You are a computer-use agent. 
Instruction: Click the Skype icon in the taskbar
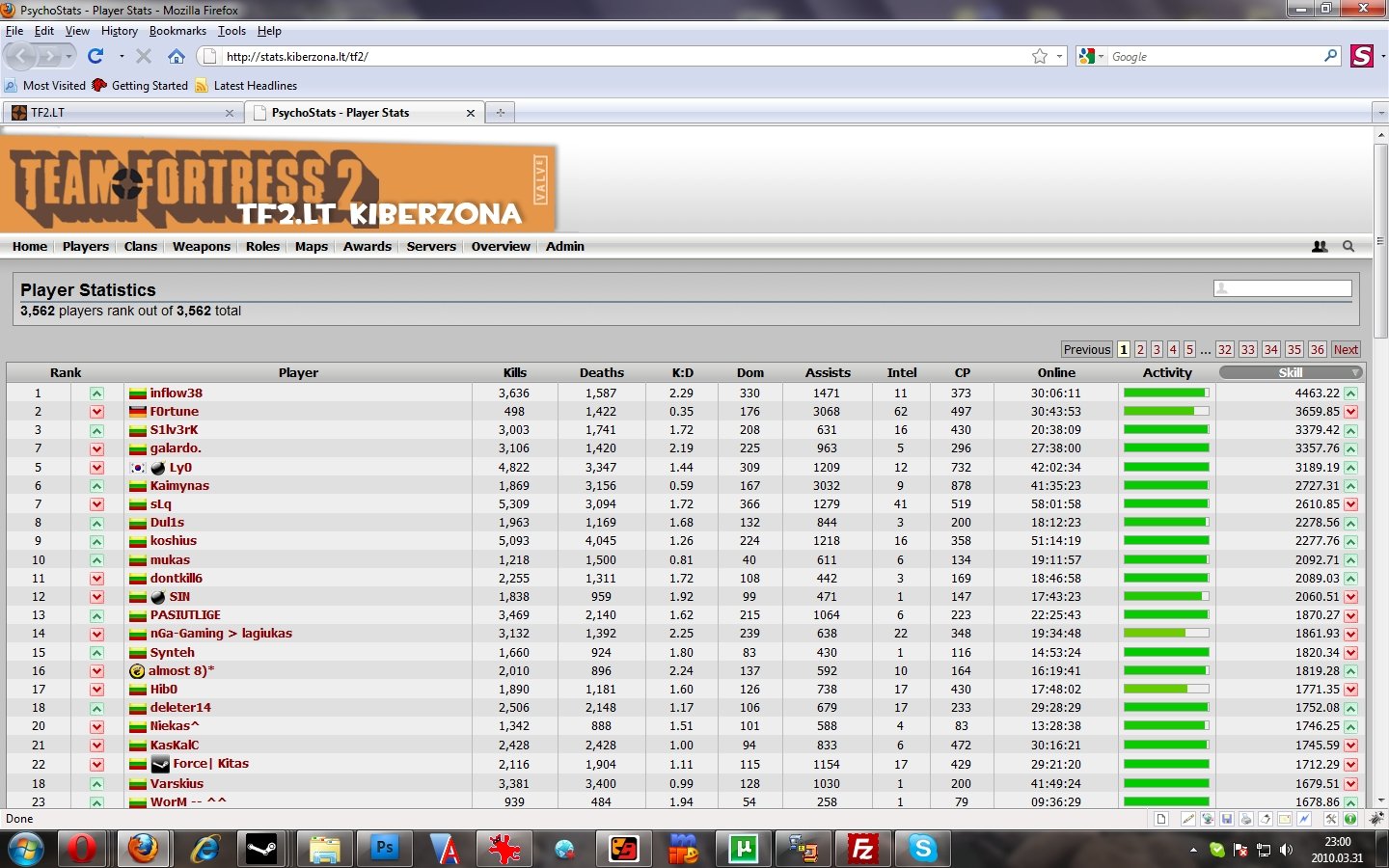pos(922,849)
